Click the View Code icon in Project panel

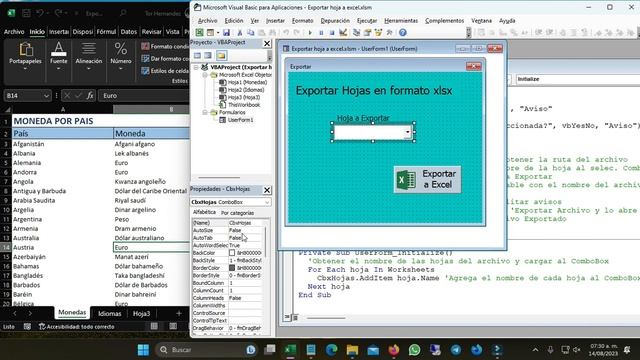pyautogui.click(x=198, y=56)
